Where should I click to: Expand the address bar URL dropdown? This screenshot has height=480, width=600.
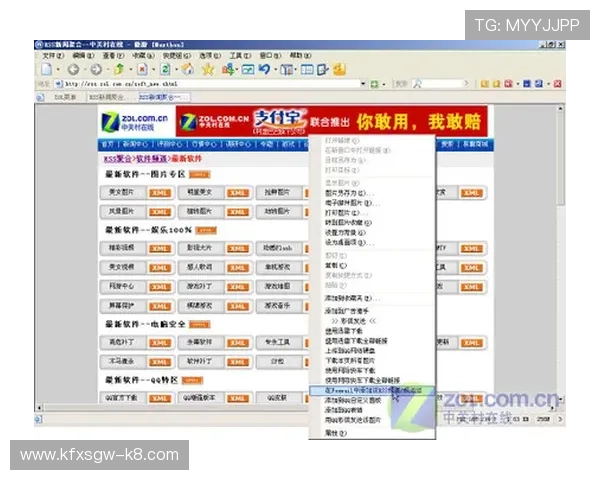[x=363, y=83]
